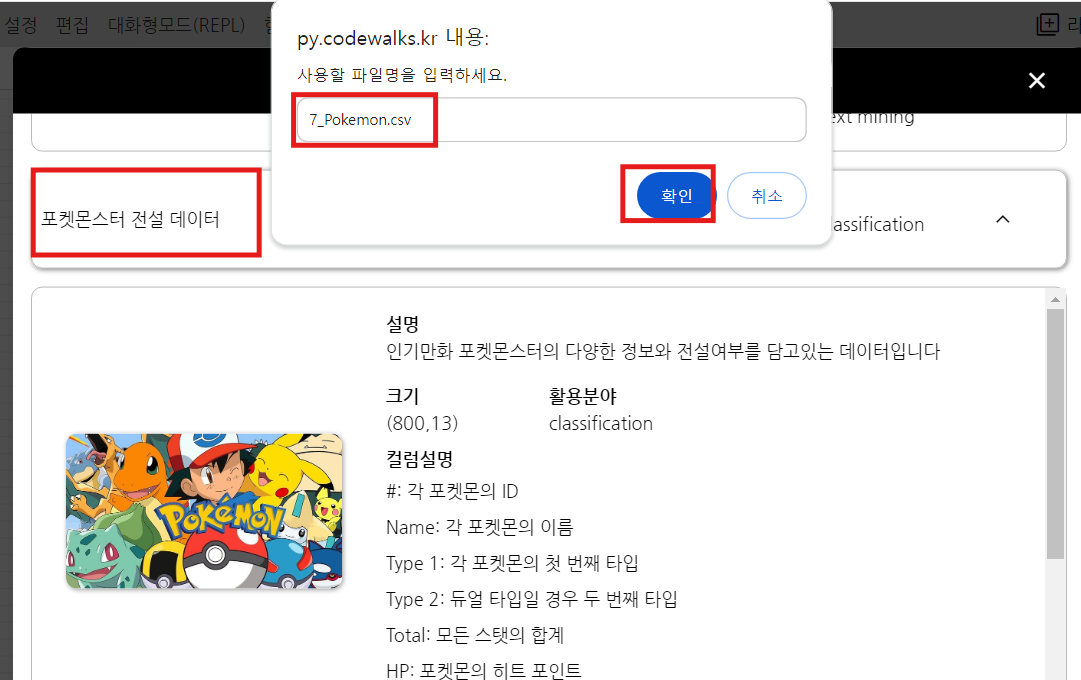Select the dataset description sentence starting 인기만화
1081x680 pixels.
[663, 352]
